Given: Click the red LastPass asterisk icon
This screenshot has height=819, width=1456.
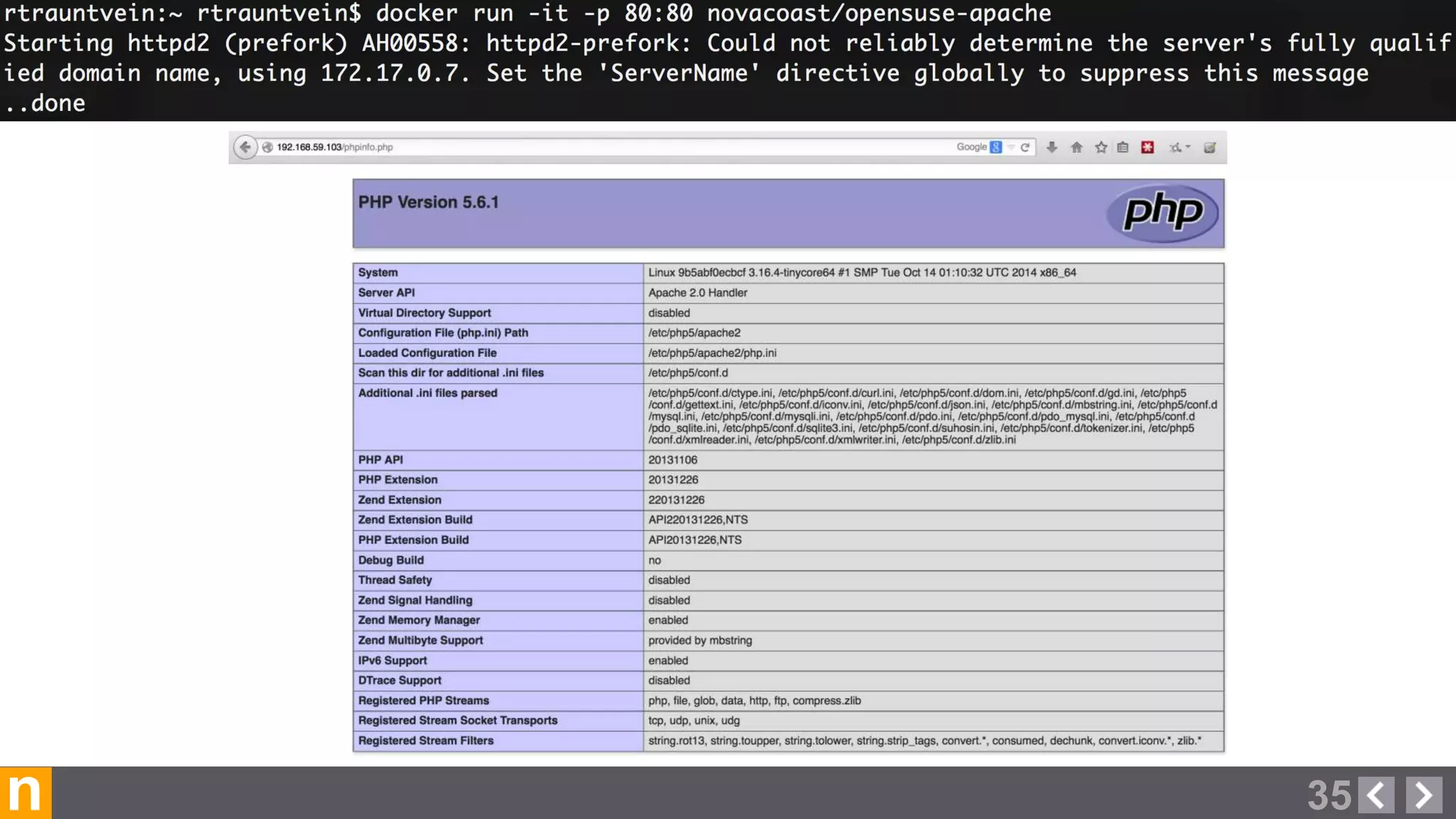Looking at the screenshot, I should pos(1147,147).
